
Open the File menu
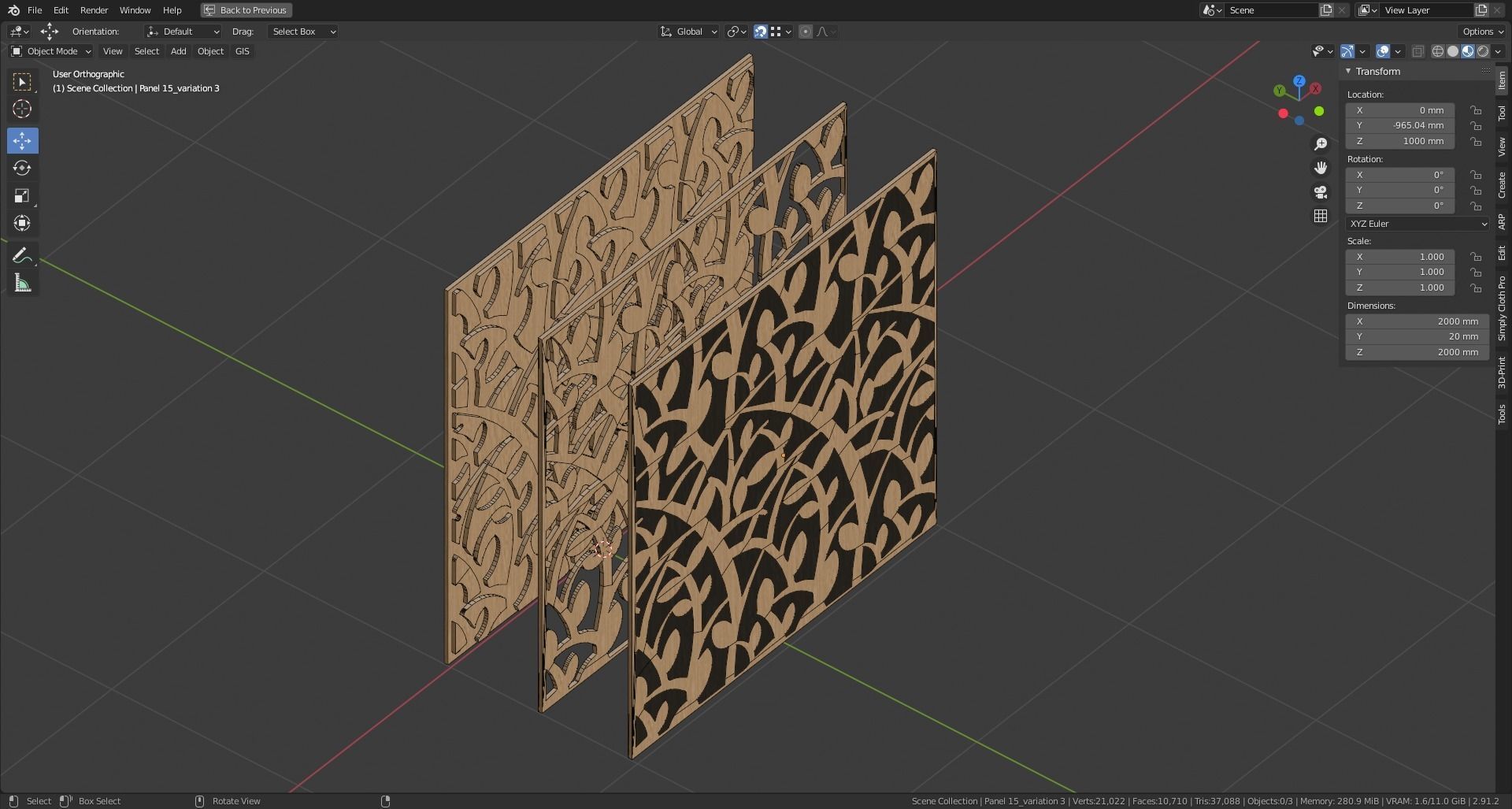(35, 10)
